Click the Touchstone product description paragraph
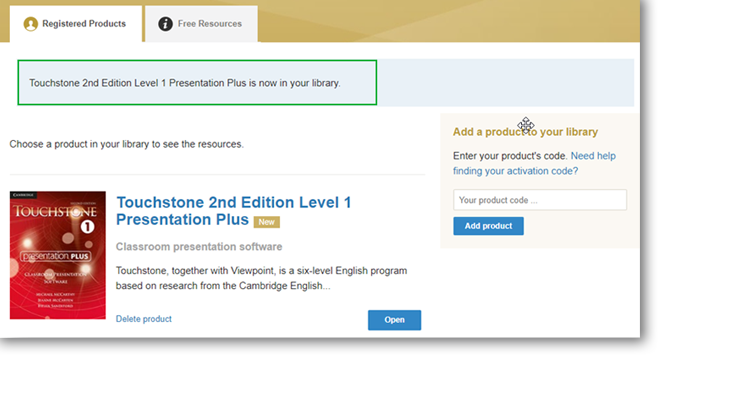The image size is (756, 394). point(261,278)
